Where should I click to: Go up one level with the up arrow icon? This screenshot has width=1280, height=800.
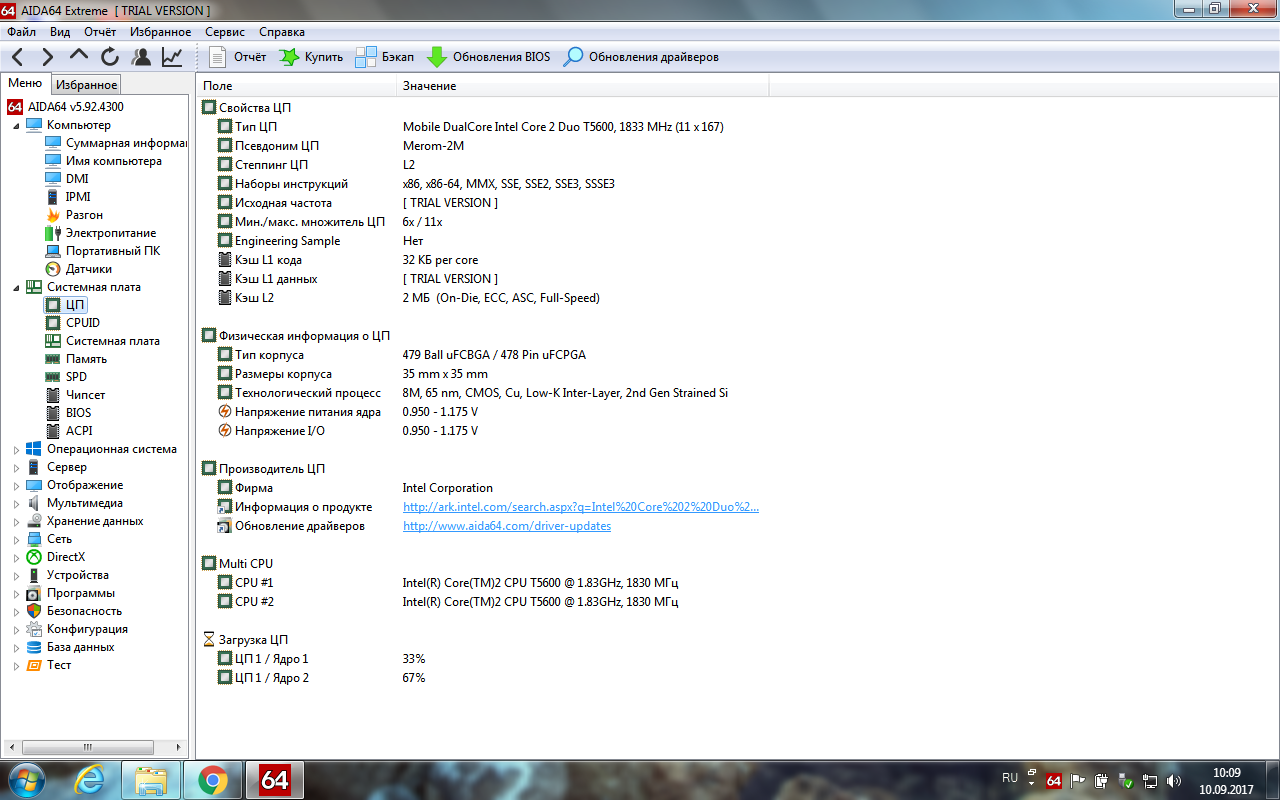tap(79, 56)
